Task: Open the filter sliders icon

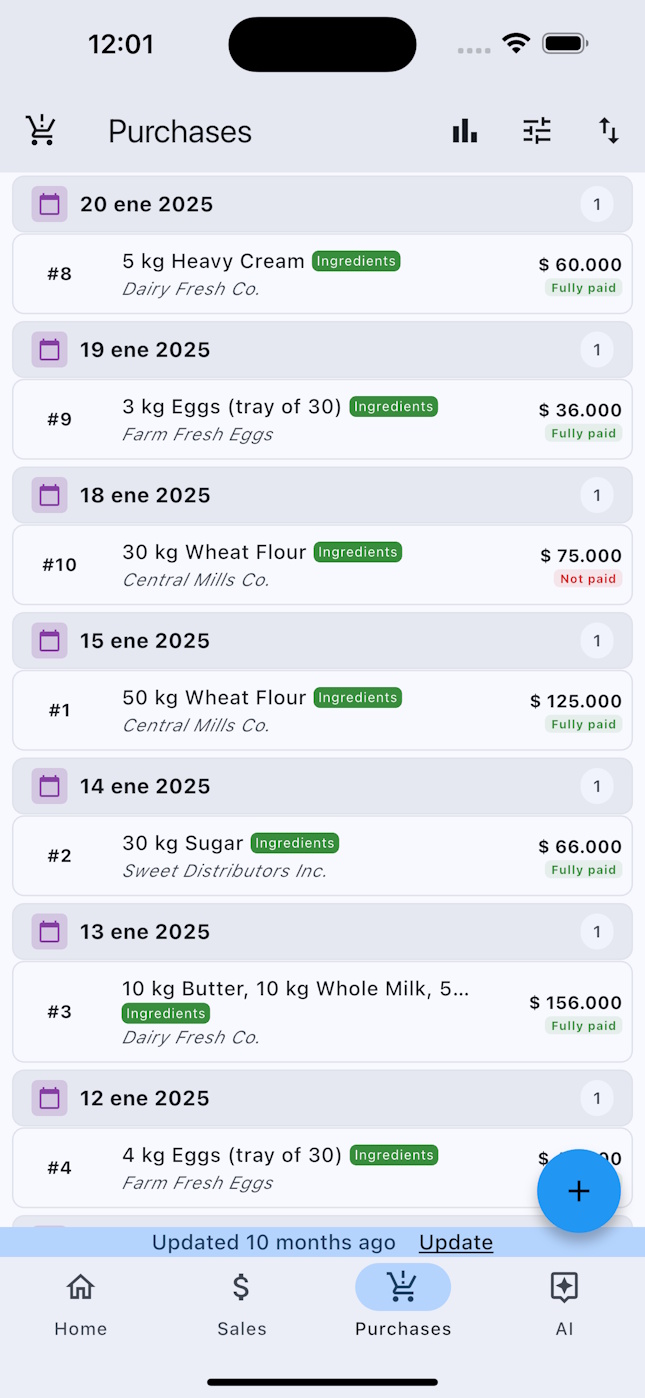Action: pos(537,131)
